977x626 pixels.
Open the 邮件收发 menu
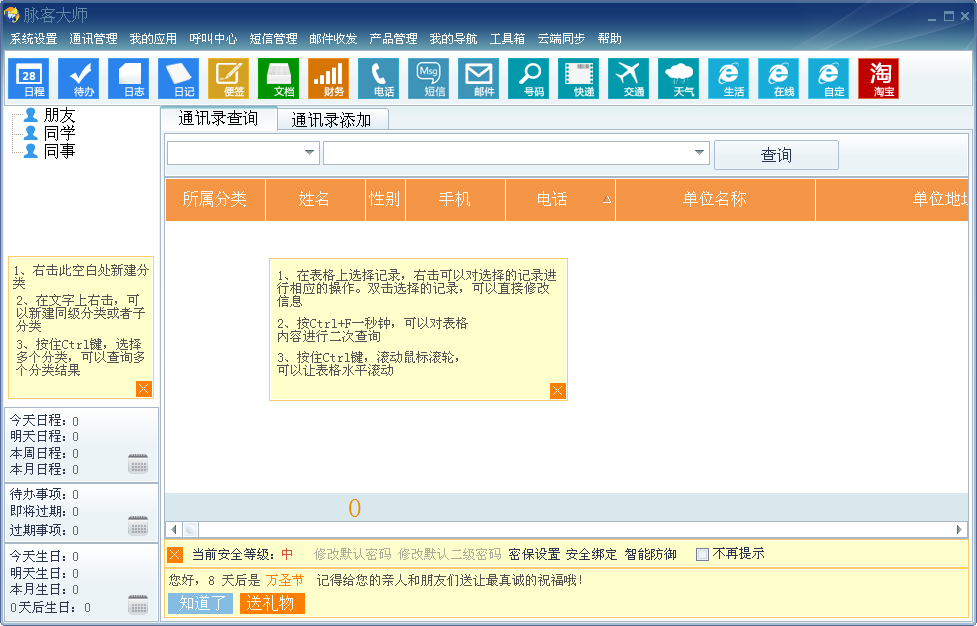point(333,39)
